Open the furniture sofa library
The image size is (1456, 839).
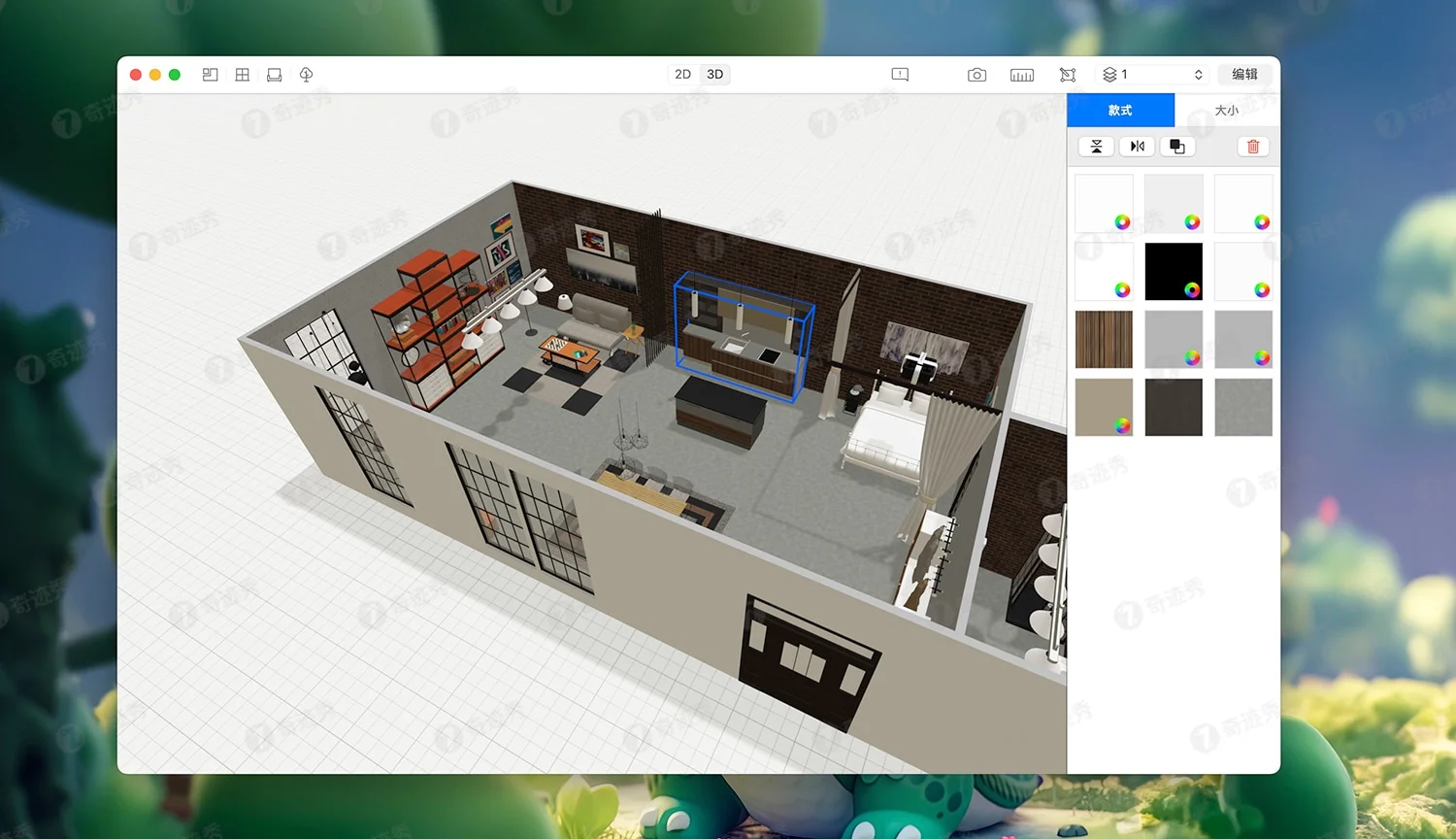275,75
